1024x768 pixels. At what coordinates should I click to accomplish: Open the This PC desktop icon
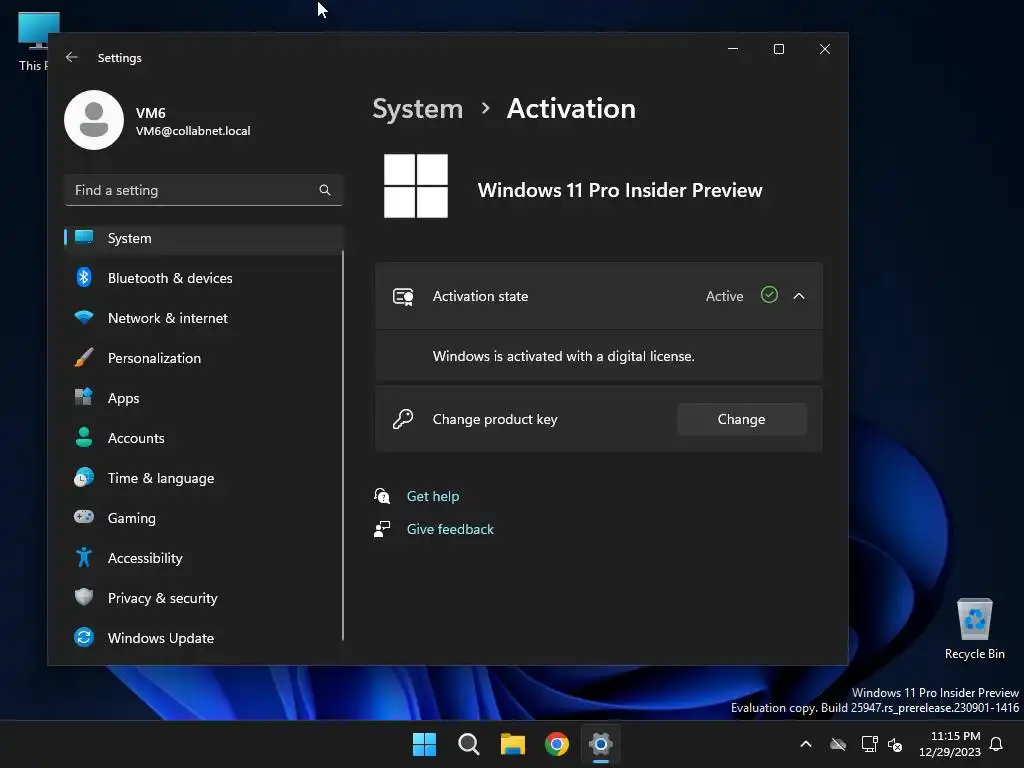[x=34, y=40]
